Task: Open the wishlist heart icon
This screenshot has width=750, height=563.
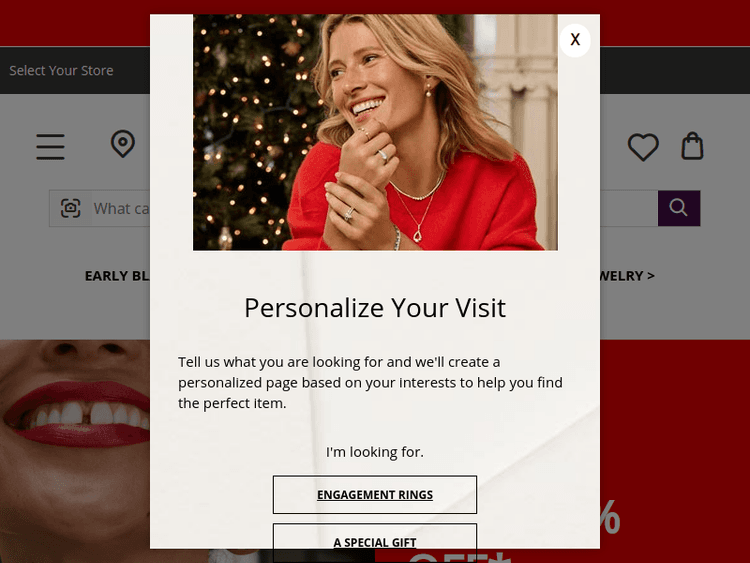Action: [643, 146]
